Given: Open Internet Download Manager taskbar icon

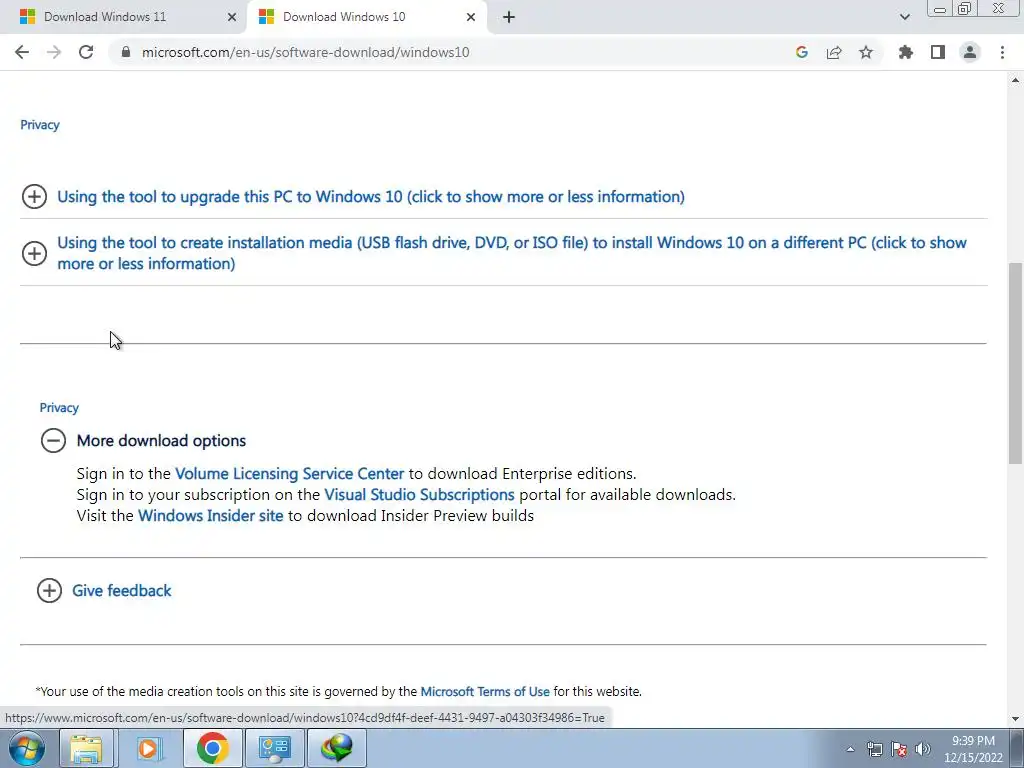Looking at the screenshot, I should pos(337,748).
